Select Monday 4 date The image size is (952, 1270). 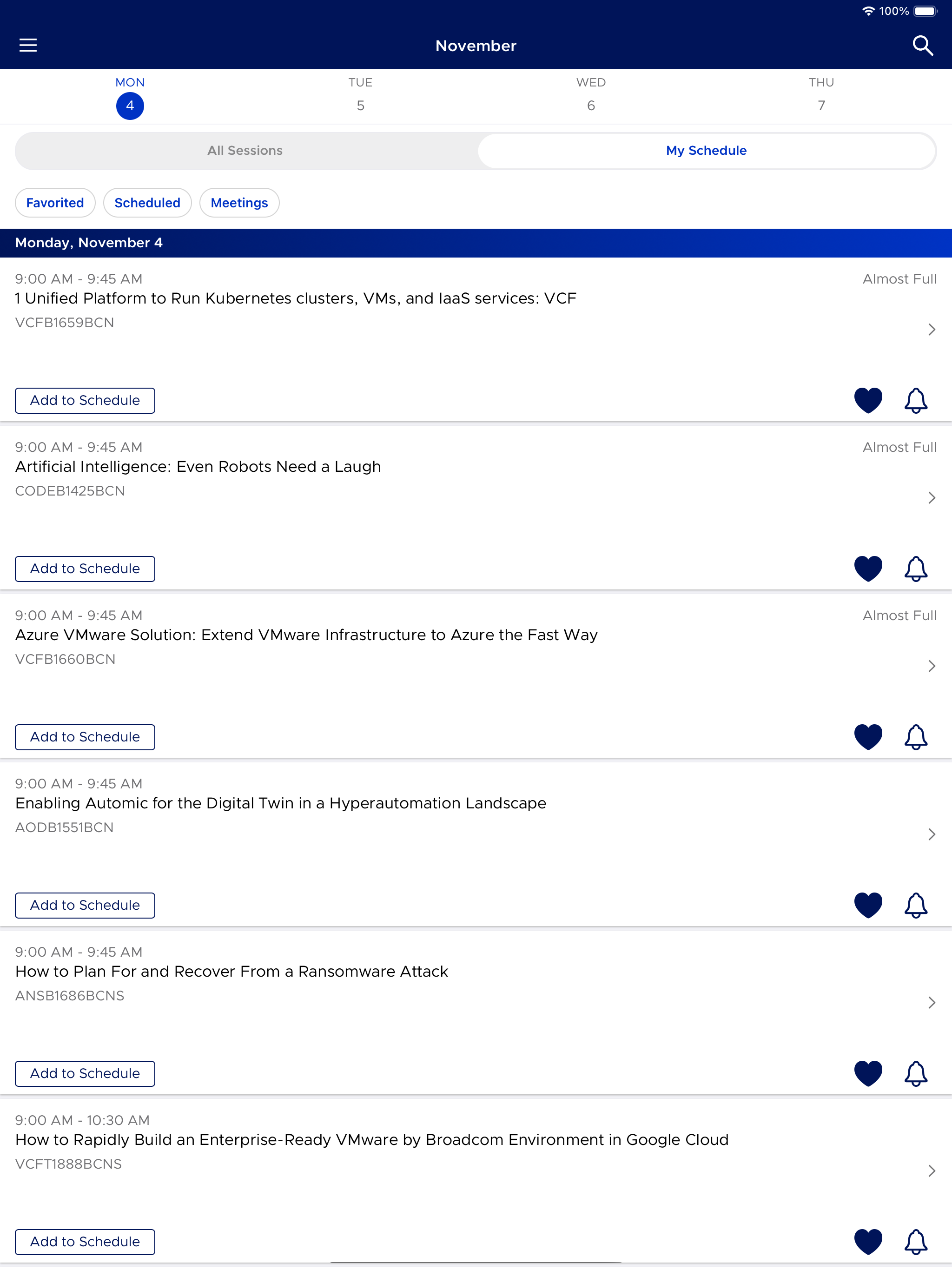(x=130, y=98)
